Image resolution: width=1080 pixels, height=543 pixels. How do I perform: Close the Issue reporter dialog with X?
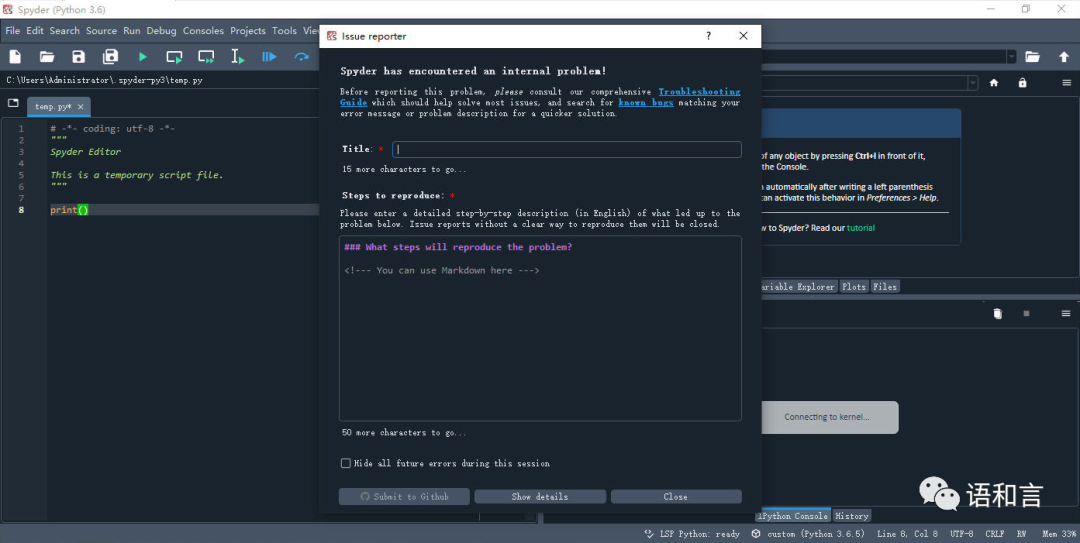point(743,36)
